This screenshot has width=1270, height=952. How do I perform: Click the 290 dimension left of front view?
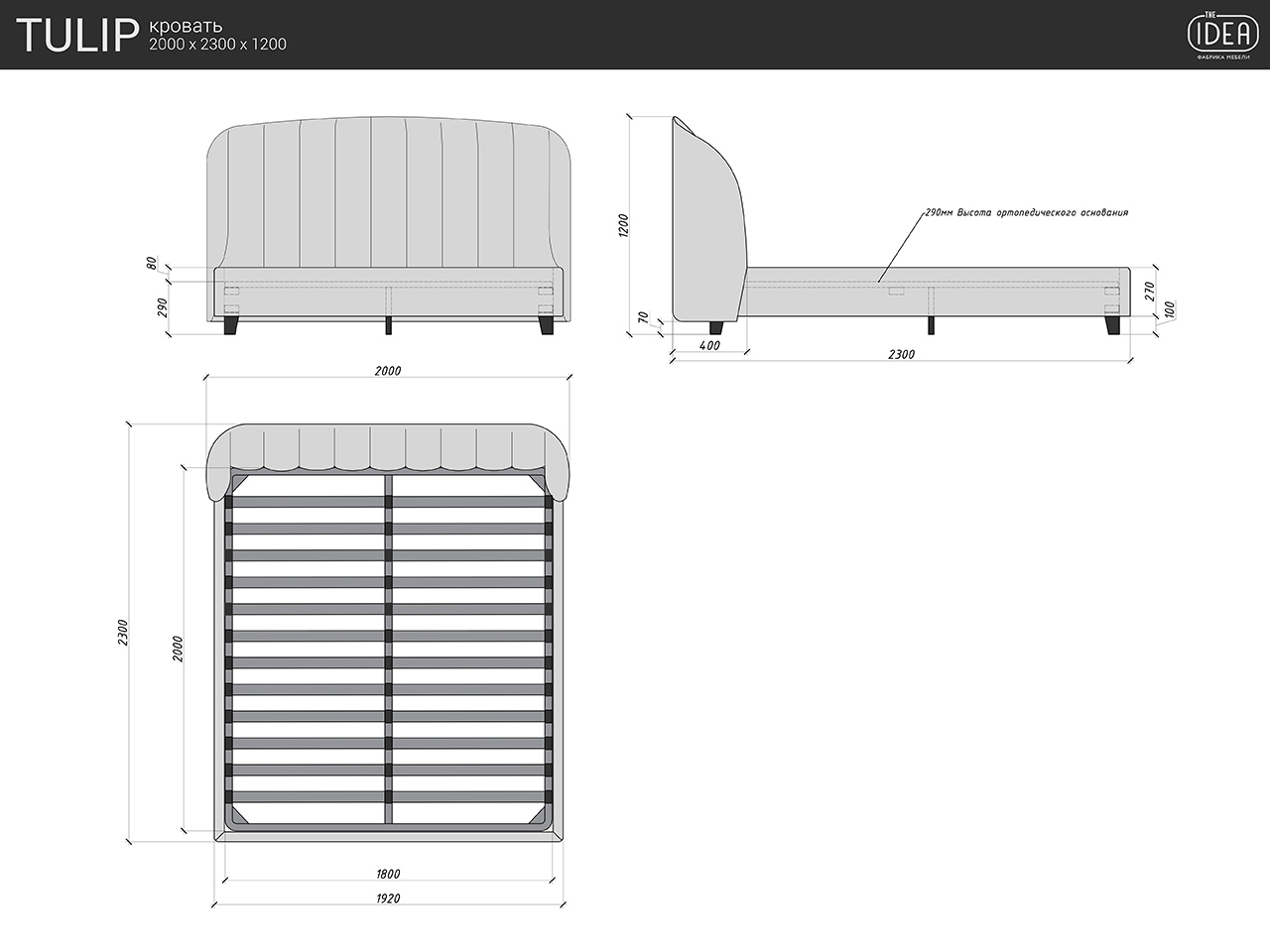point(162,307)
